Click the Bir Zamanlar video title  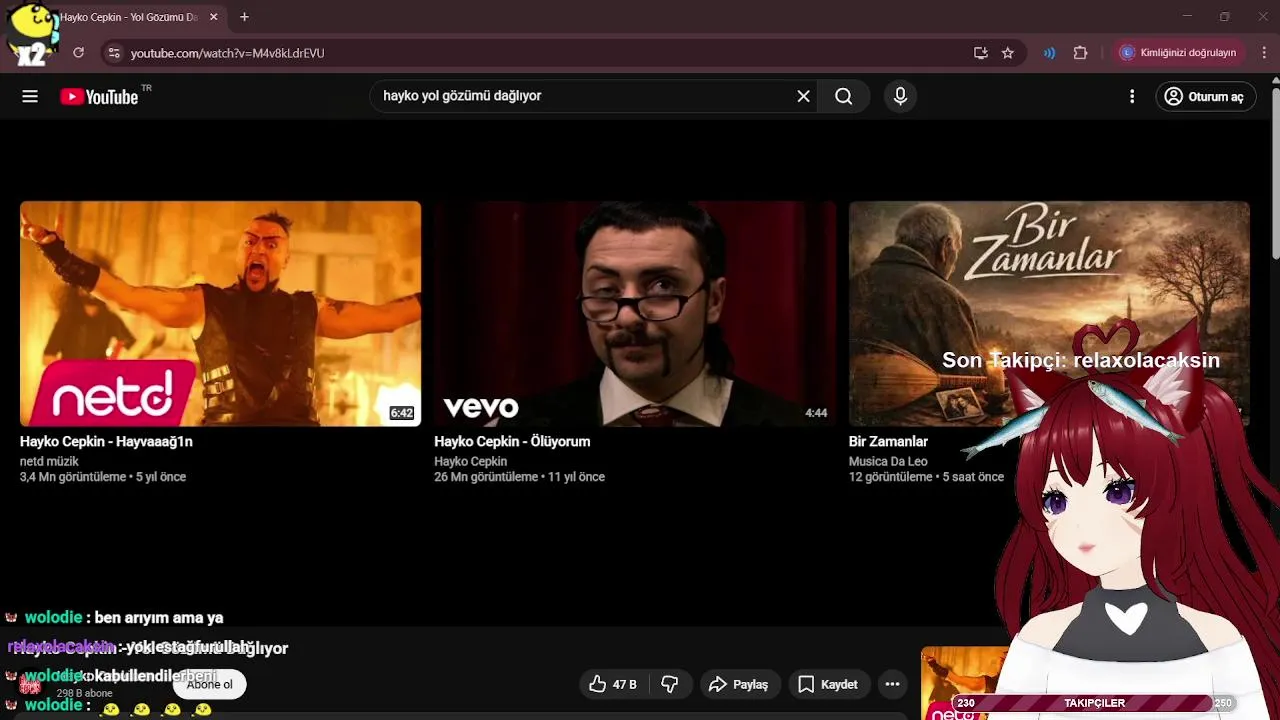(x=888, y=441)
